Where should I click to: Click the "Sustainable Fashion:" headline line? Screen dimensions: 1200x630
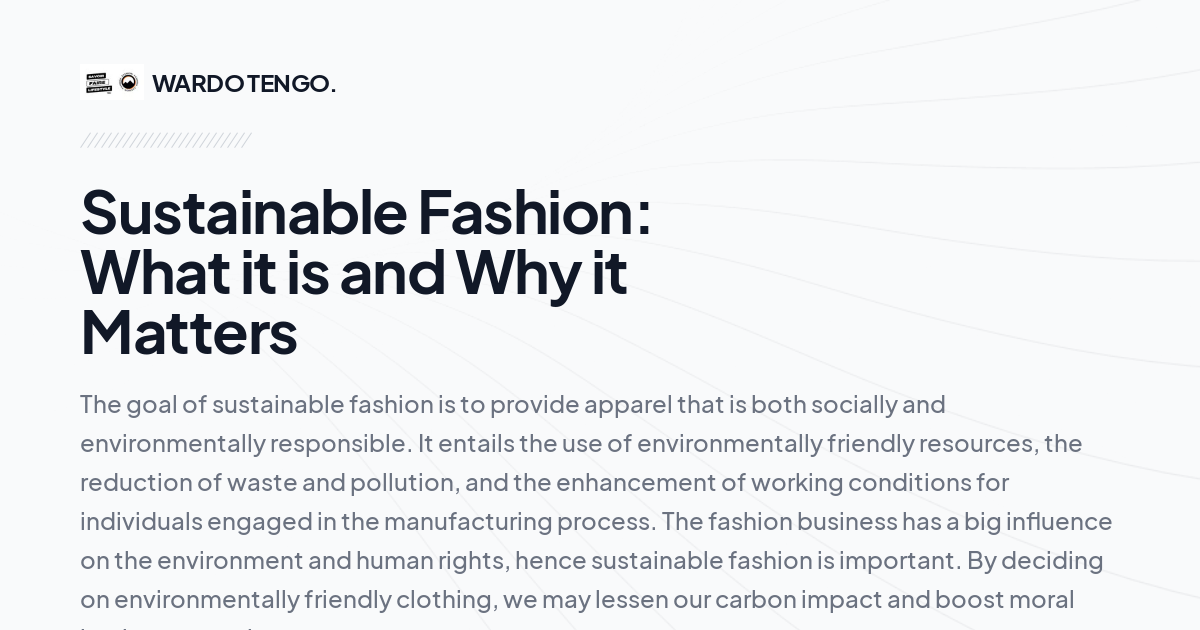tap(365, 212)
